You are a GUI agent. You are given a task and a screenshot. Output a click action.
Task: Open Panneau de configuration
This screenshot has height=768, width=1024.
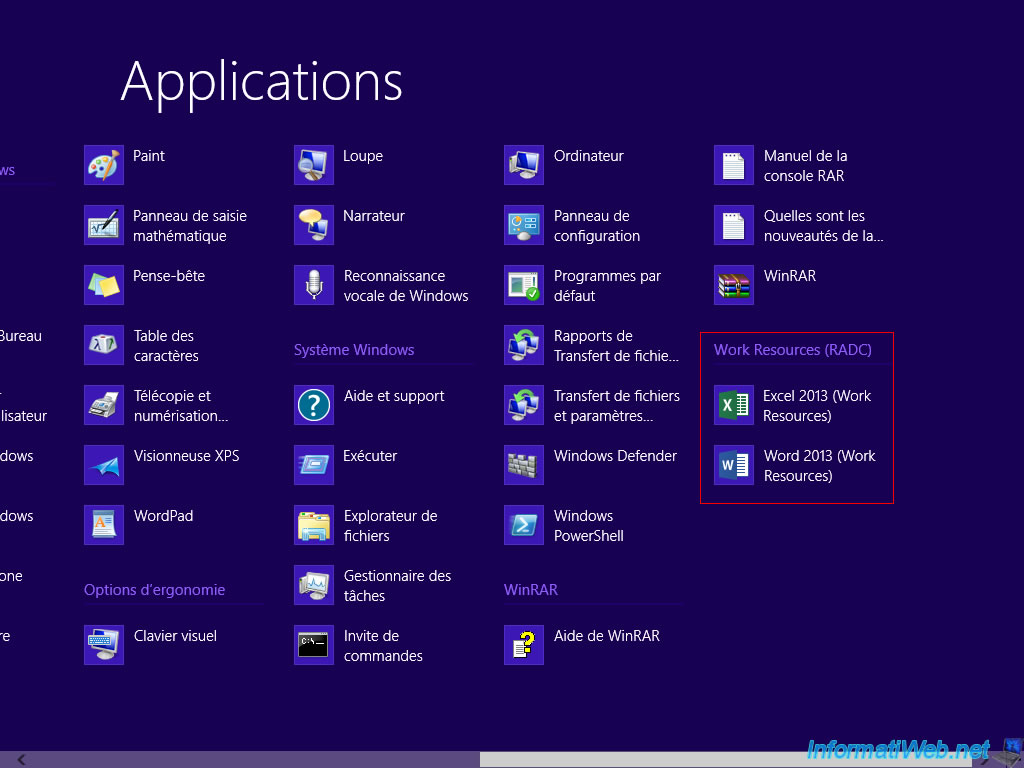524,225
